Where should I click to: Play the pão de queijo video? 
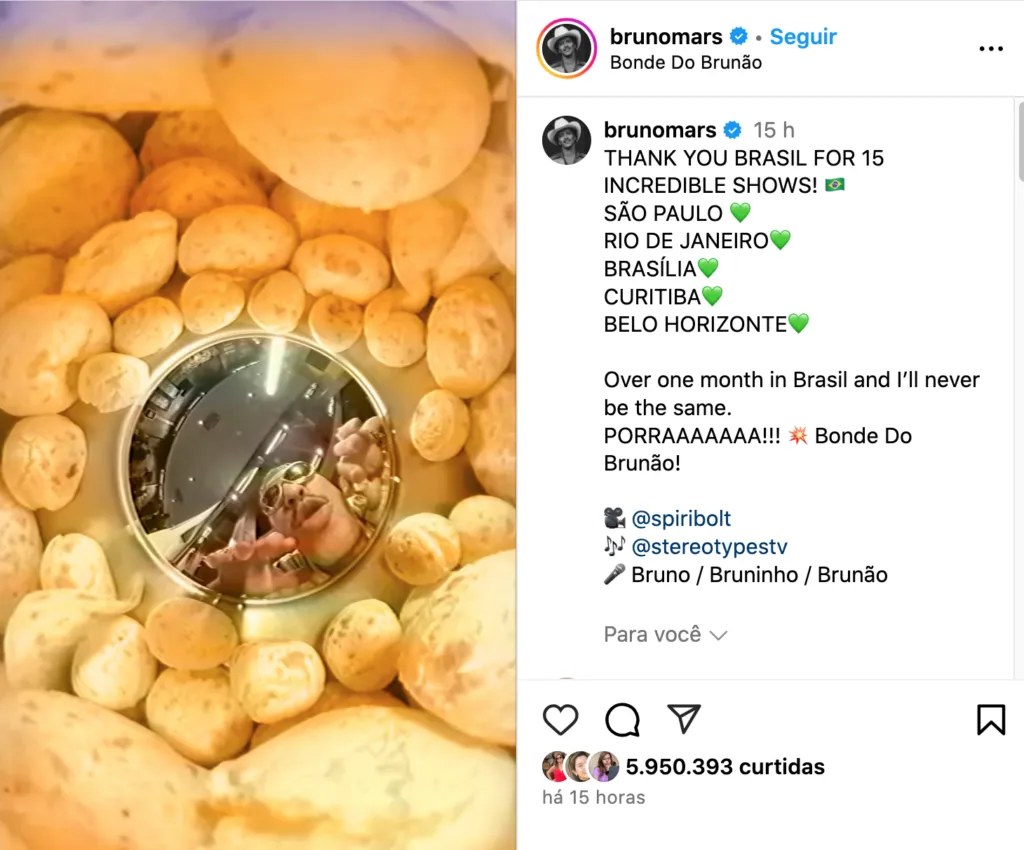coord(258,425)
